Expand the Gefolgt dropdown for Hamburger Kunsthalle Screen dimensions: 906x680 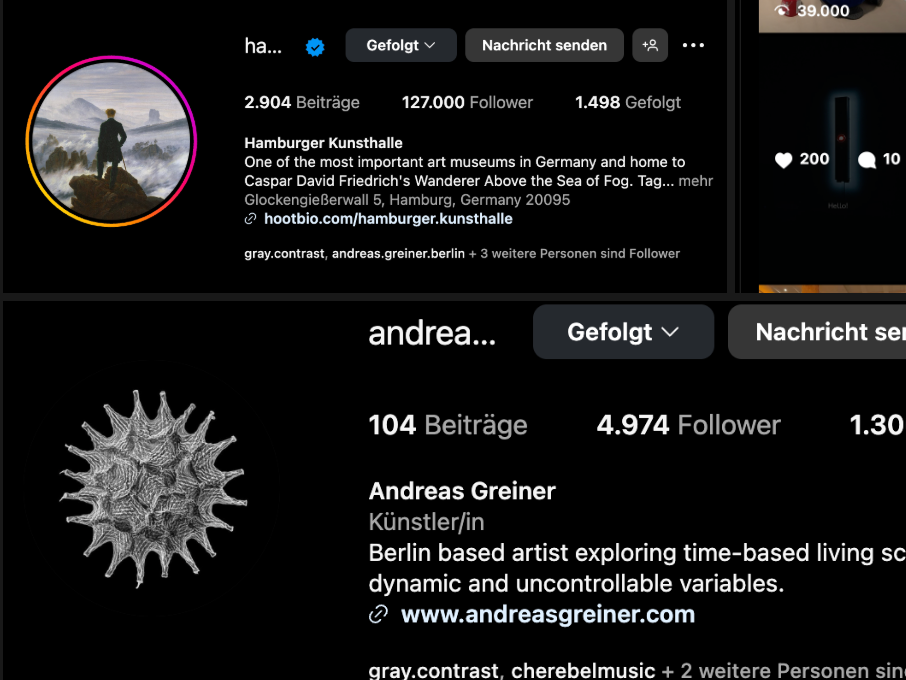click(x=401, y=45)
